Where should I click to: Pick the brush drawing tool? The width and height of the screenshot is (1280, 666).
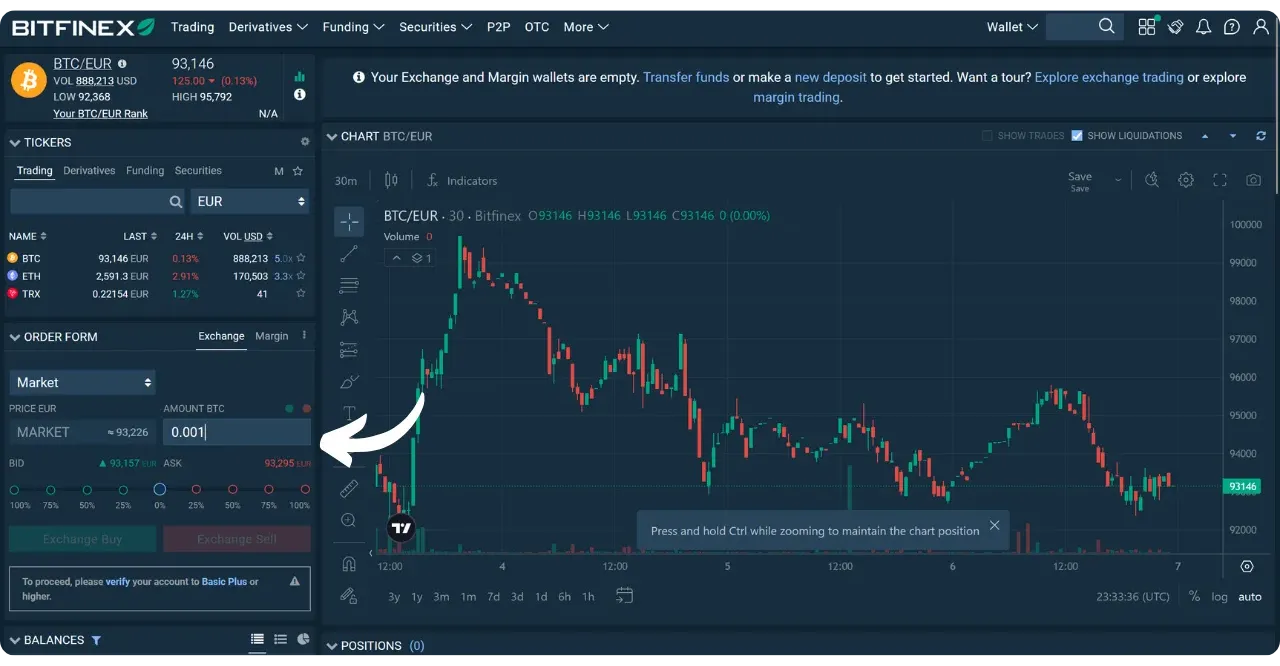[348, 381]
